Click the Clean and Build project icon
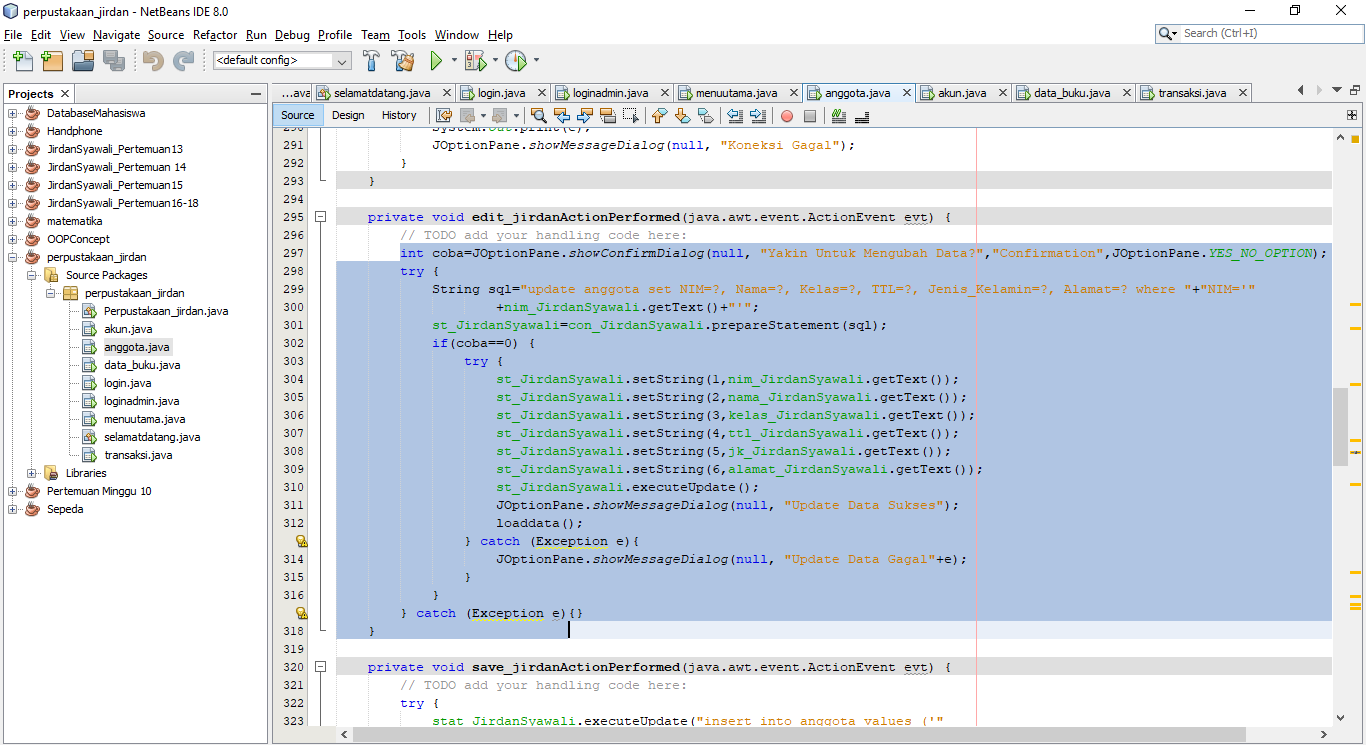Viewport: 1366px width, 745px height. coord(402,62)
